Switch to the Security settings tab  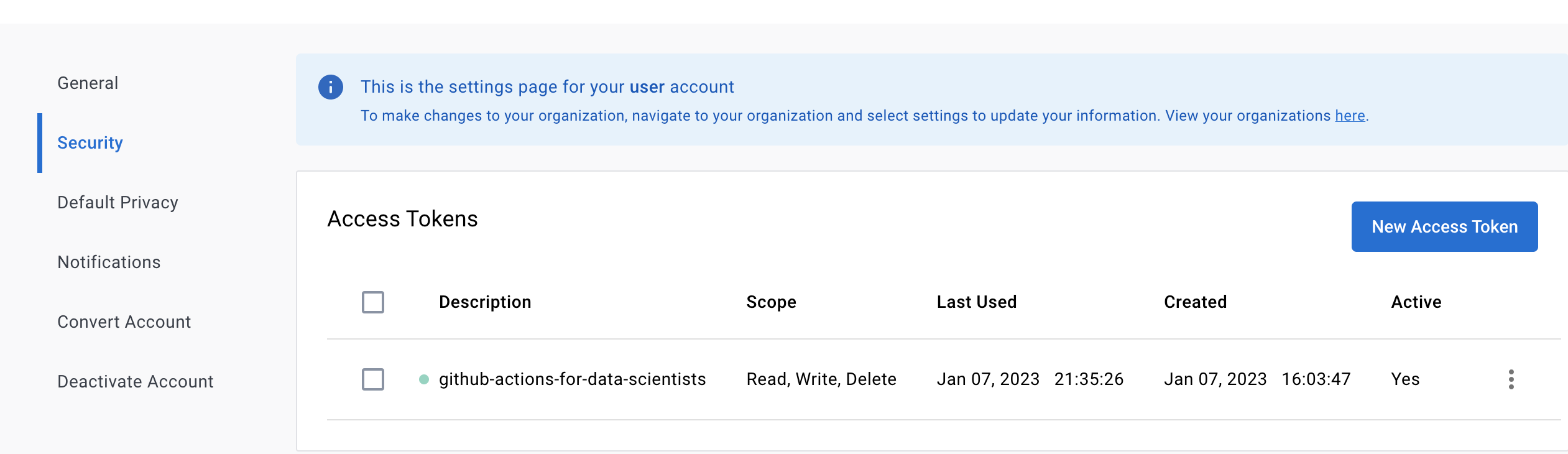(x=90, y=143)
